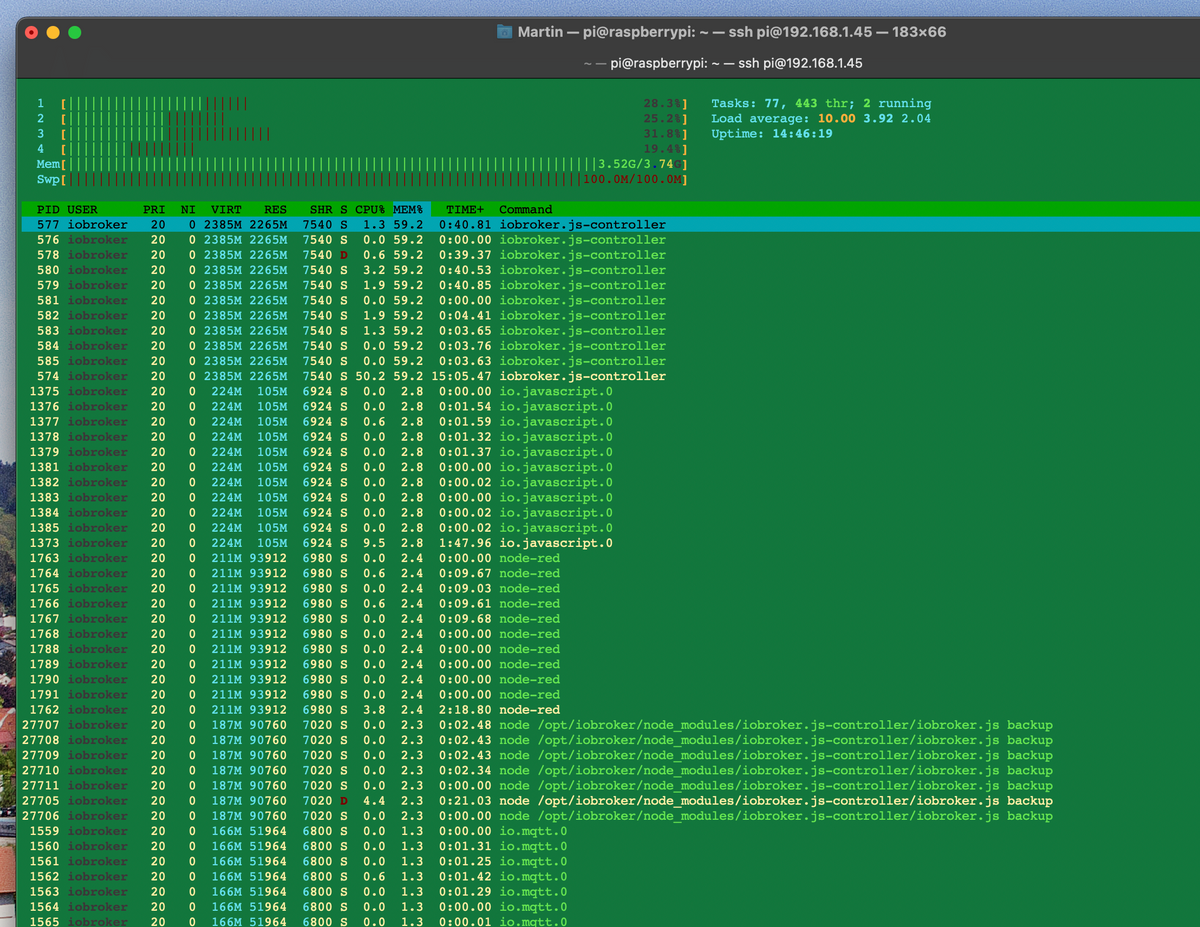This screenshot has width=1200, height=927.
Task: Click the green zoom window button
Action: coord(74,32)
